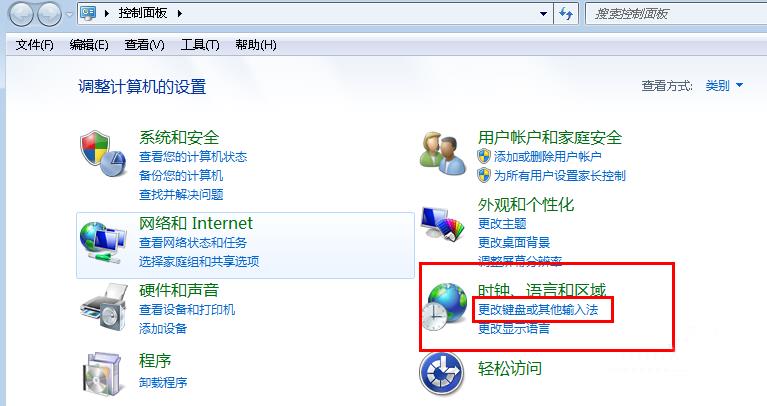Click the 卸载程序 link

click(x=163, y=383)
